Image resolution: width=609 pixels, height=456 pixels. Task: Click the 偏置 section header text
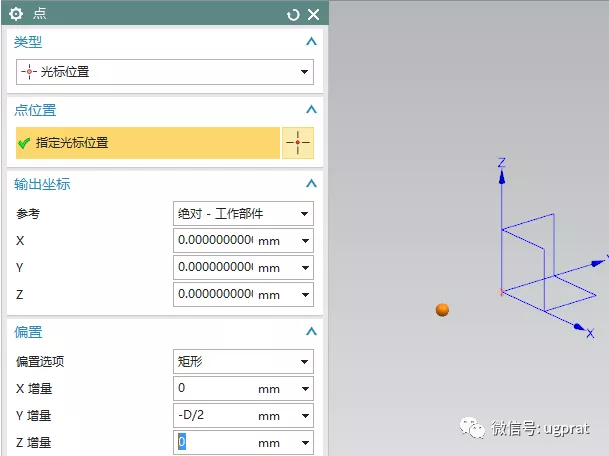28,332
